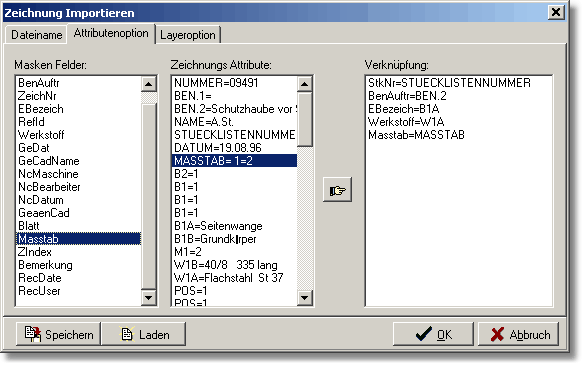
Task: Switch to the Dateiname tab
Action: 36,35
